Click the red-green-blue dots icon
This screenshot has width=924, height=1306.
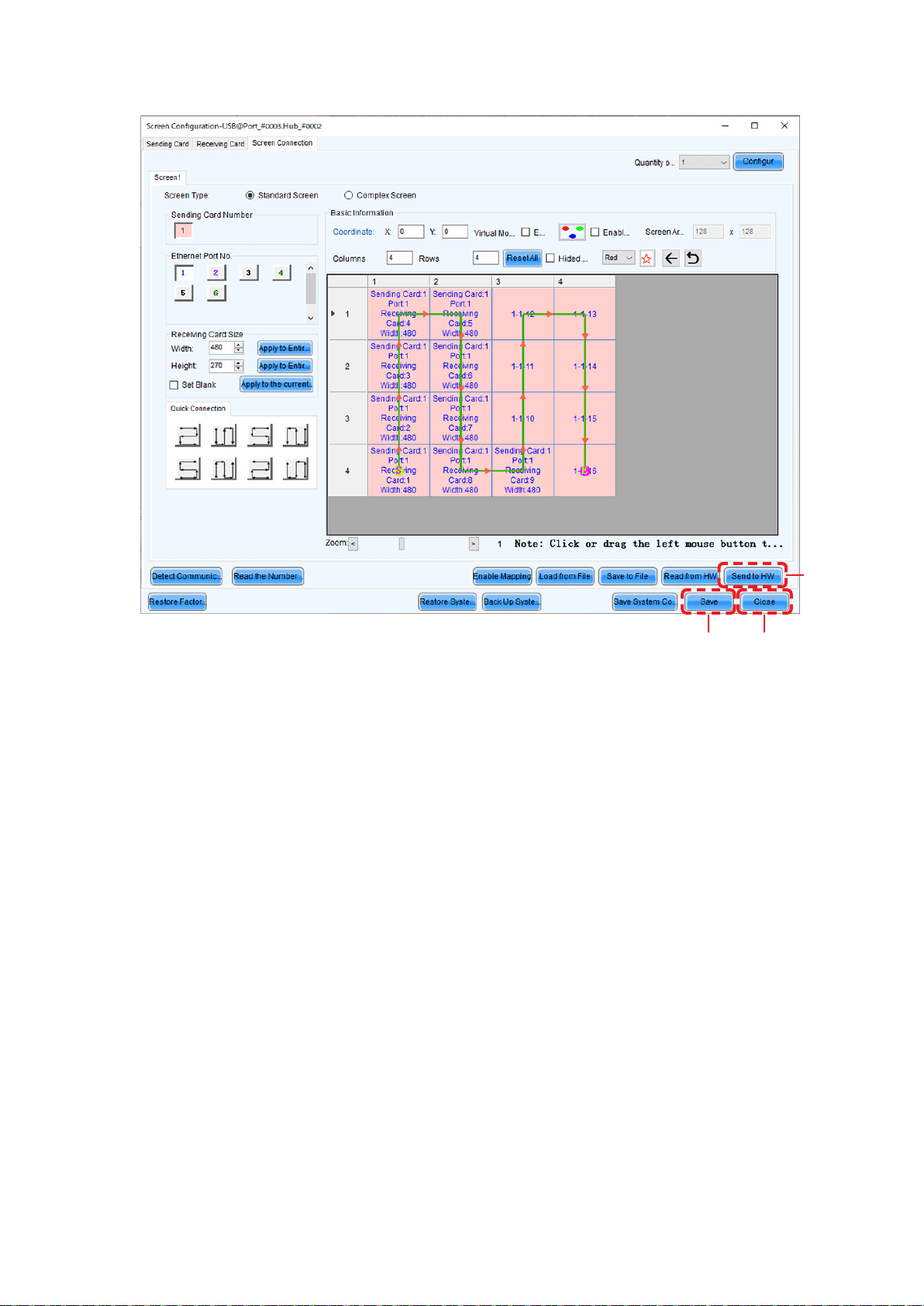572,232
